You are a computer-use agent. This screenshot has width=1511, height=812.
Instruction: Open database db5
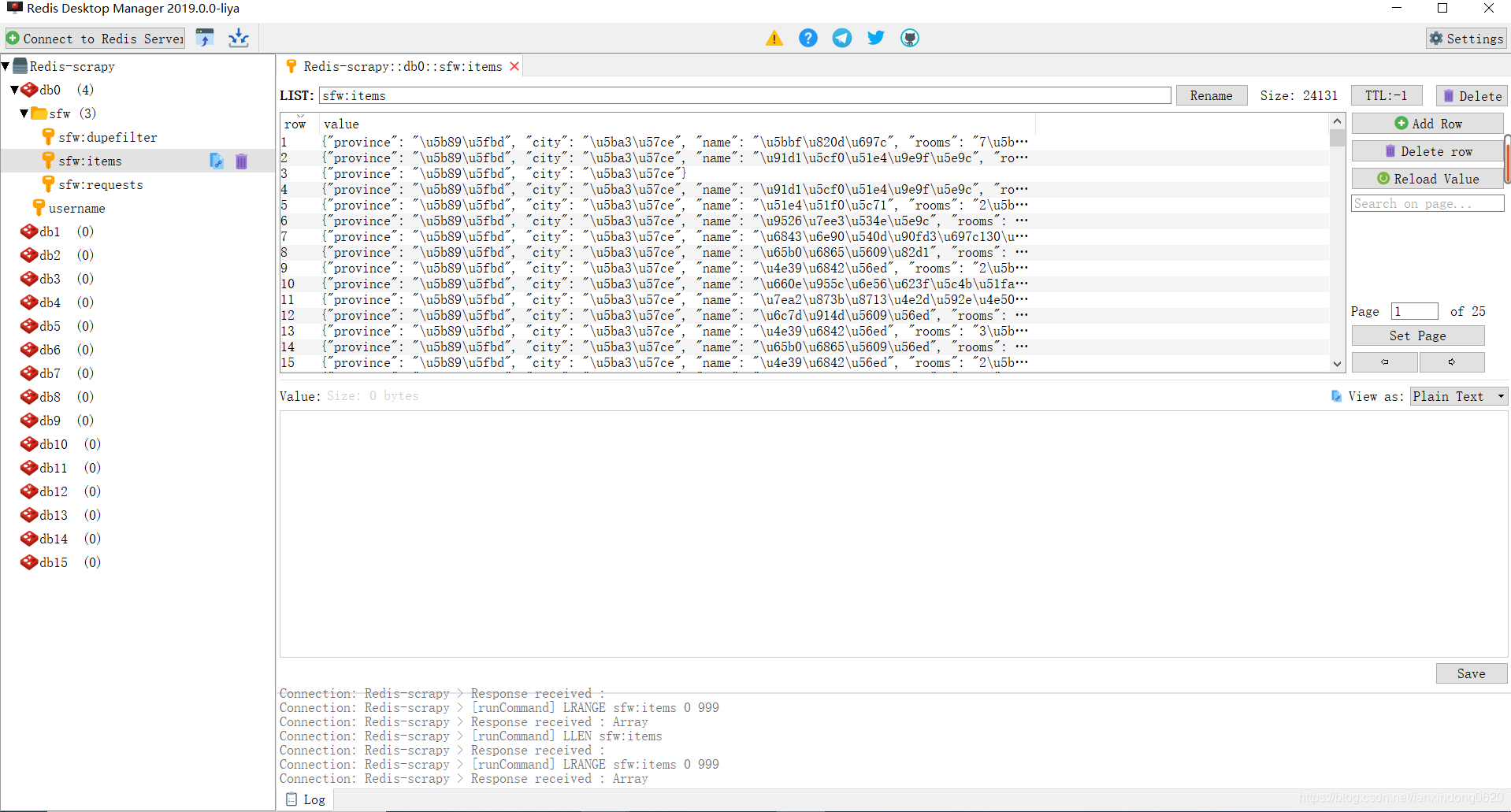click(50, 326)
